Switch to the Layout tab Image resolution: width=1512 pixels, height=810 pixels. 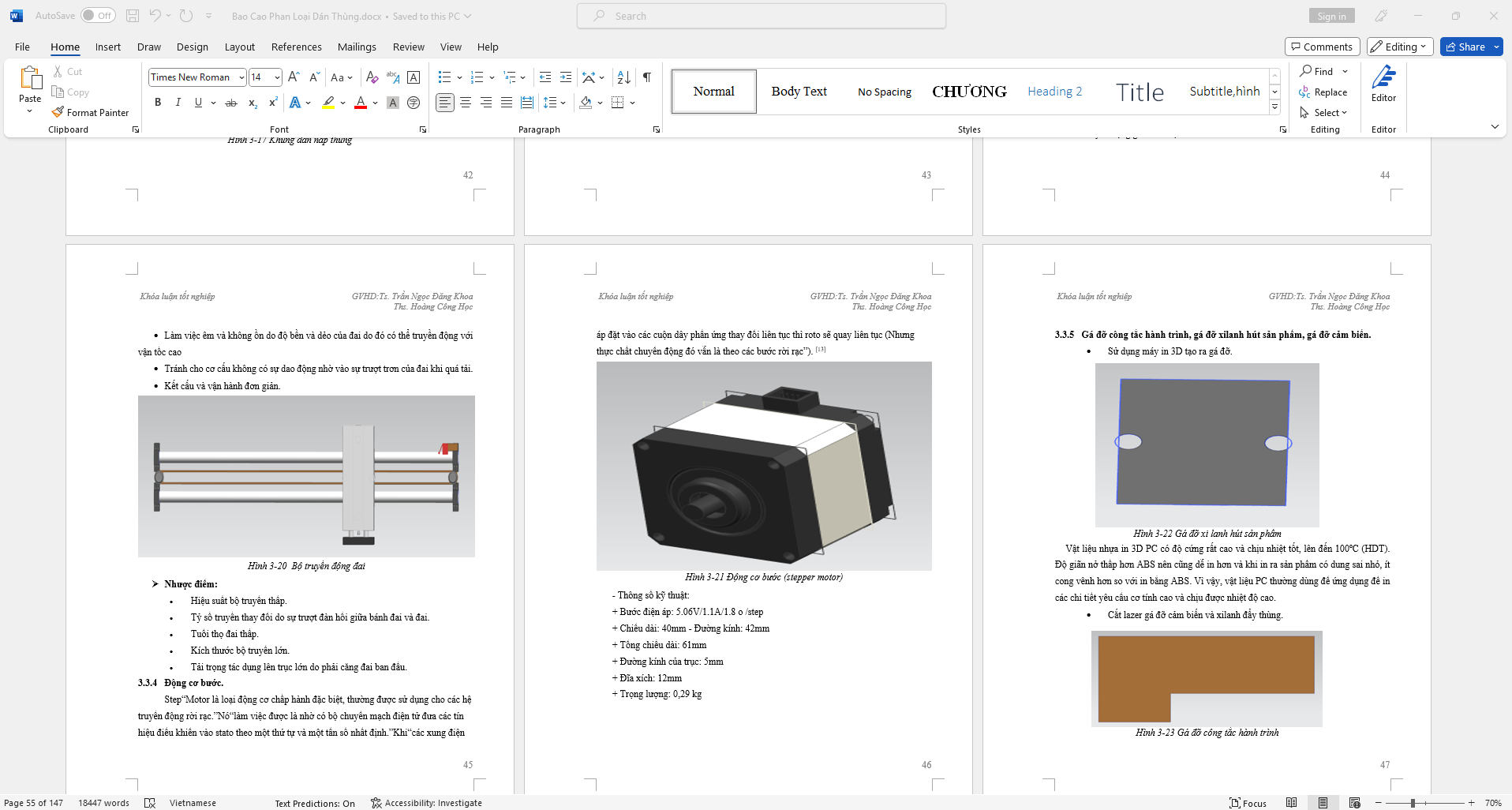click(x=239, y=47)
